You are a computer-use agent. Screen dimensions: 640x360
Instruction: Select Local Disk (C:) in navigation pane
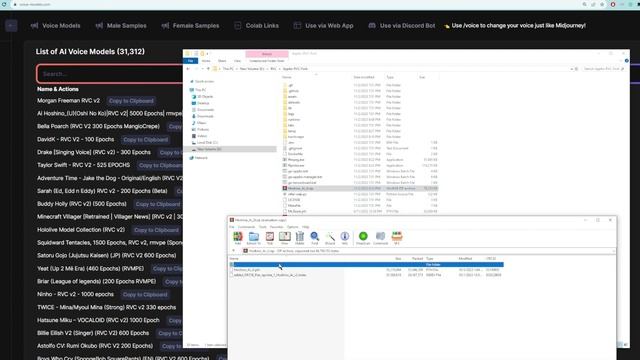pos(204,142)
